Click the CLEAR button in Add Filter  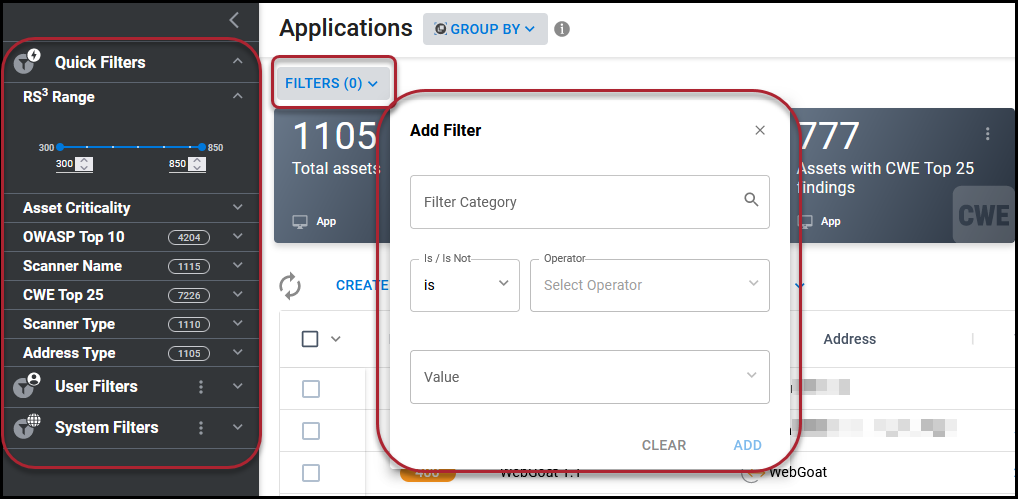664,445
